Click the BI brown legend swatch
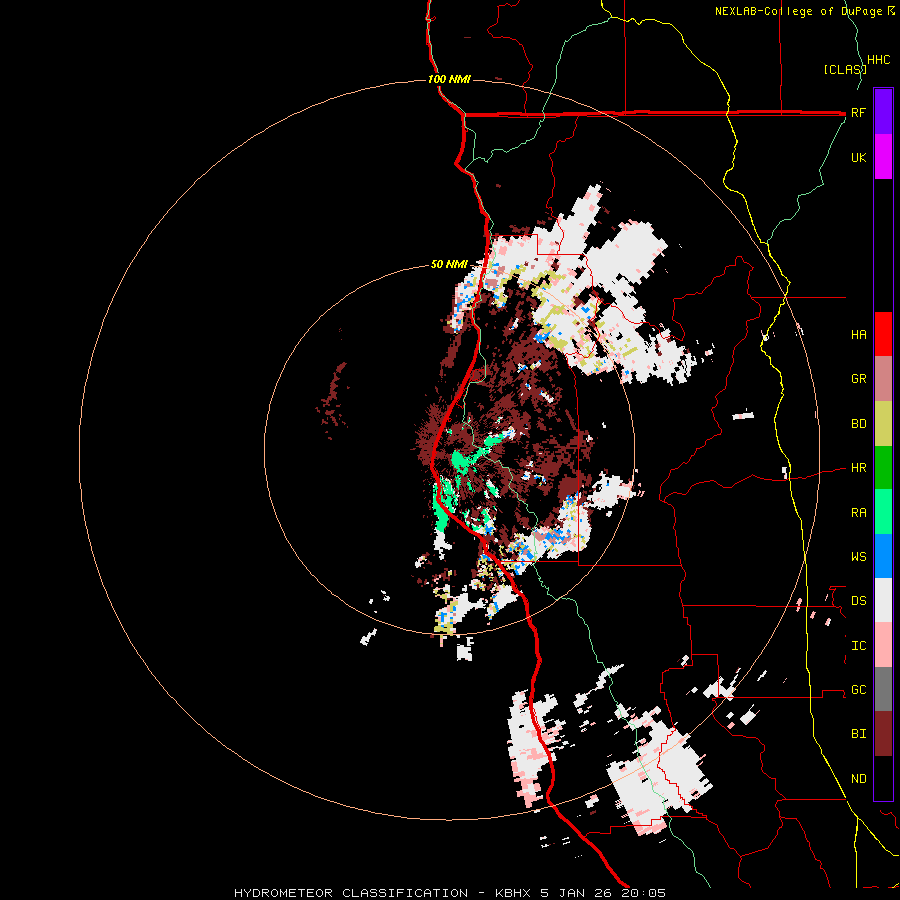 point(883,734)
